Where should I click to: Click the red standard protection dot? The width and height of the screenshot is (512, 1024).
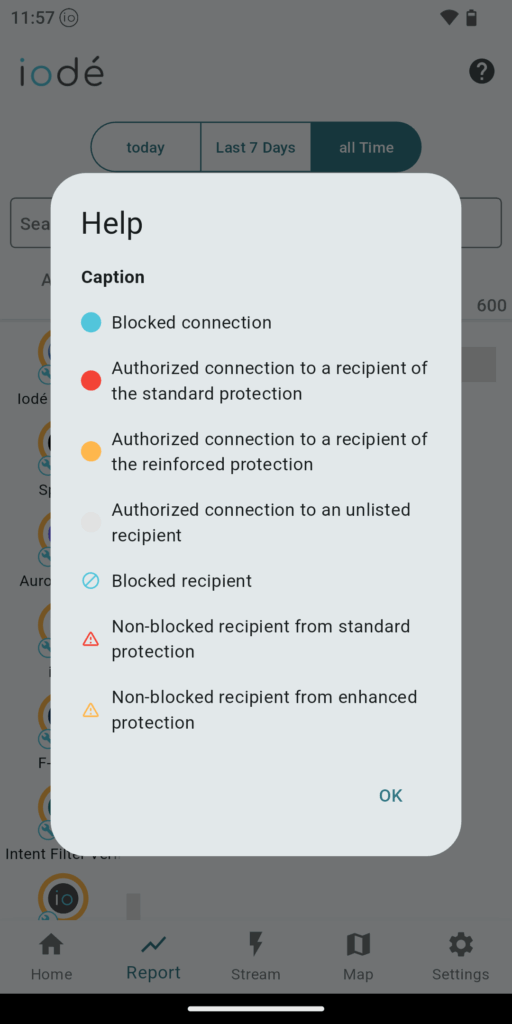(91, 381)
